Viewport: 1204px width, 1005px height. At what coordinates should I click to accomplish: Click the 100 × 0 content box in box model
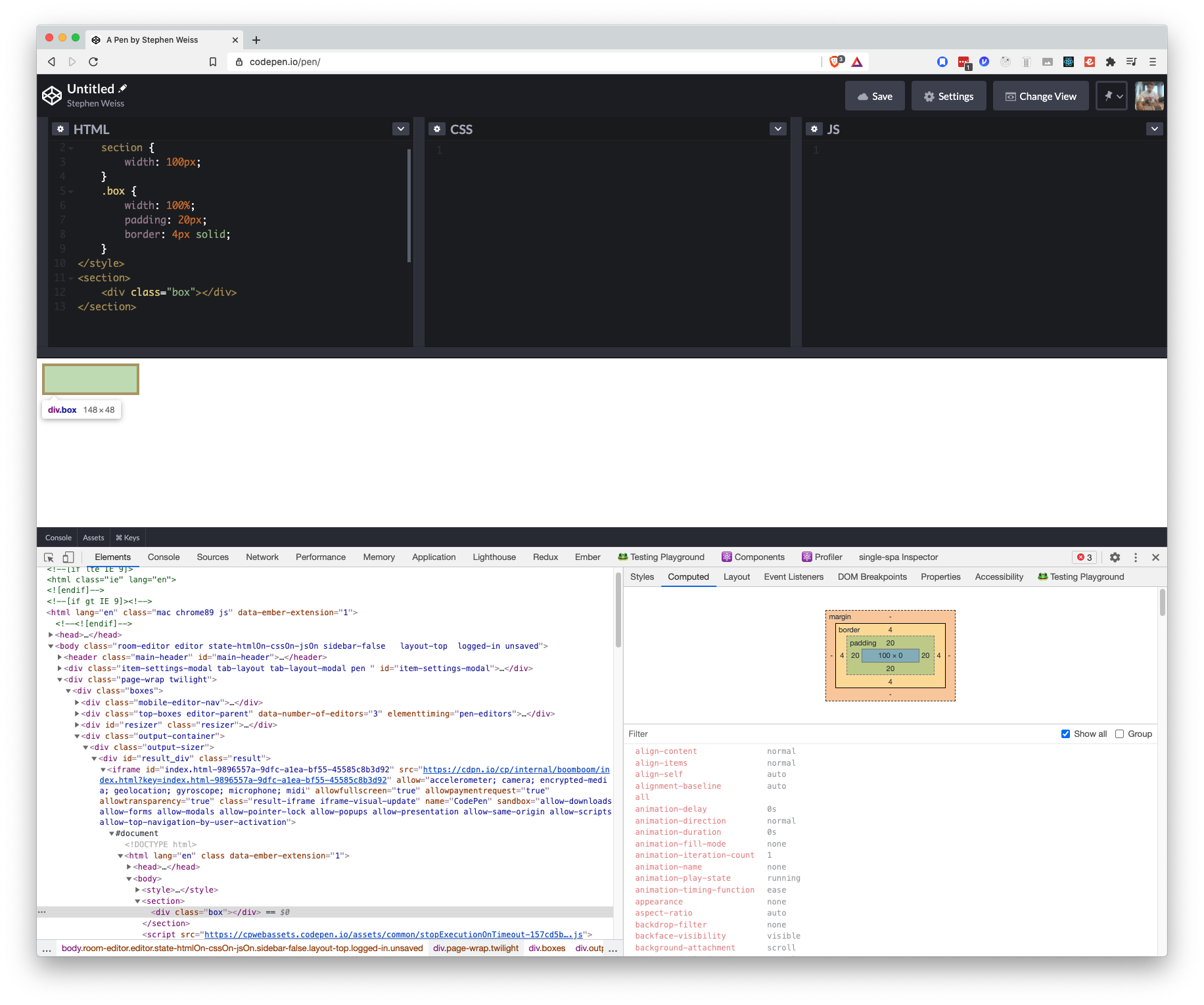[890, 655]
